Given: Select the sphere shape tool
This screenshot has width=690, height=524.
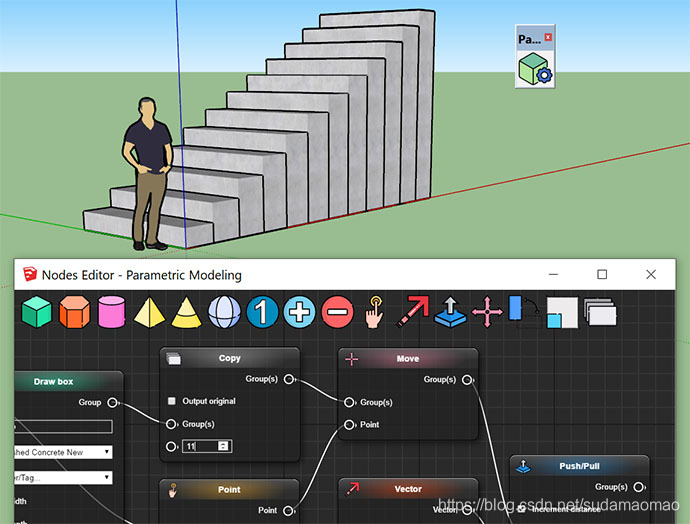Looking at the screenshot, I should click(224, 312).
